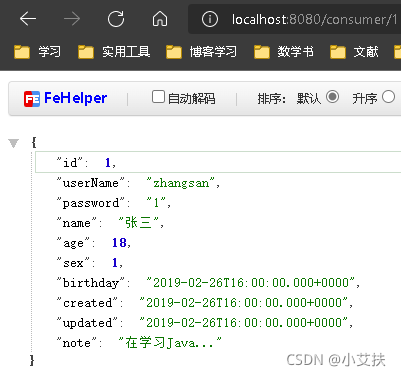This screenshot has height=376, width=401.
Task: Open the 实用工具 bookmarks folder
Action: pos(114,52)
